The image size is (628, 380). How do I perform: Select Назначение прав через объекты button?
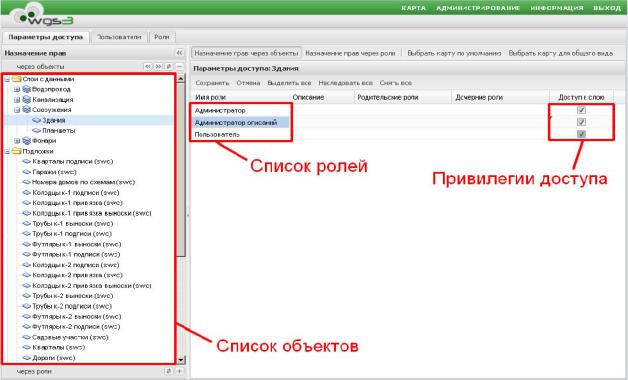246,53
